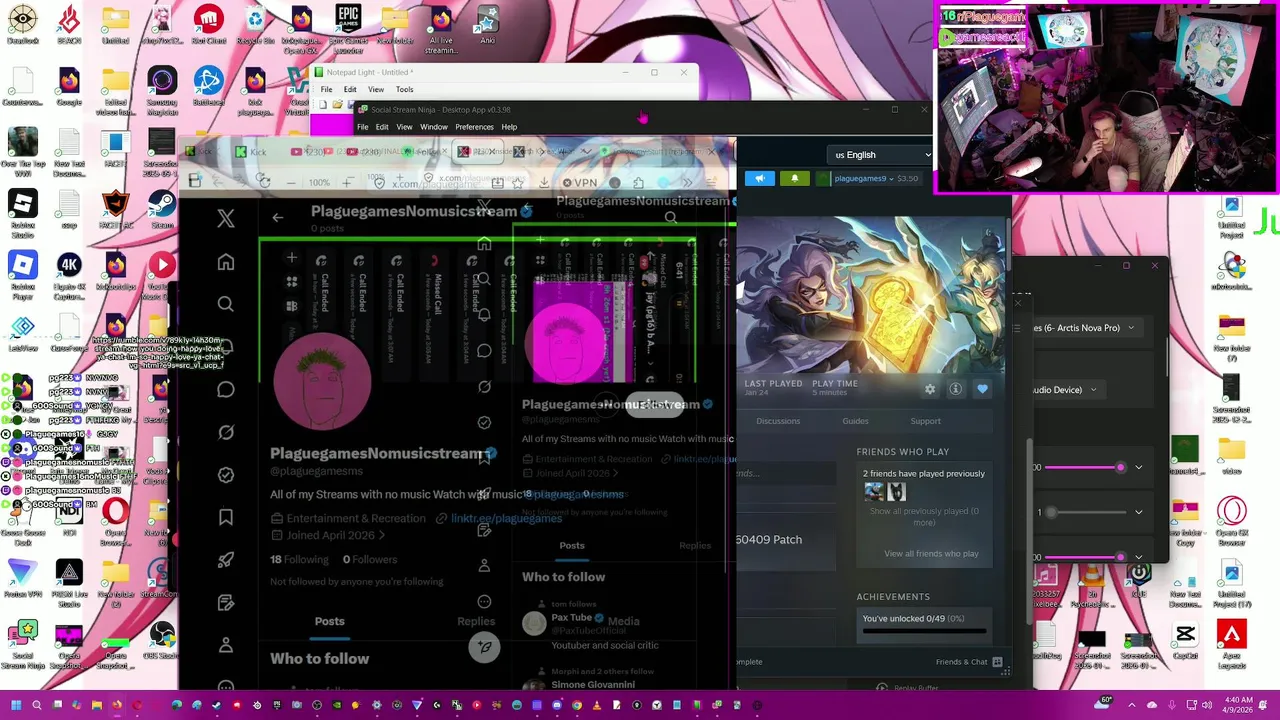The width and height of the screenshot is (1280, 720).
Task: Select CapCut desktop icon
Action: [x=1185, y=641]
